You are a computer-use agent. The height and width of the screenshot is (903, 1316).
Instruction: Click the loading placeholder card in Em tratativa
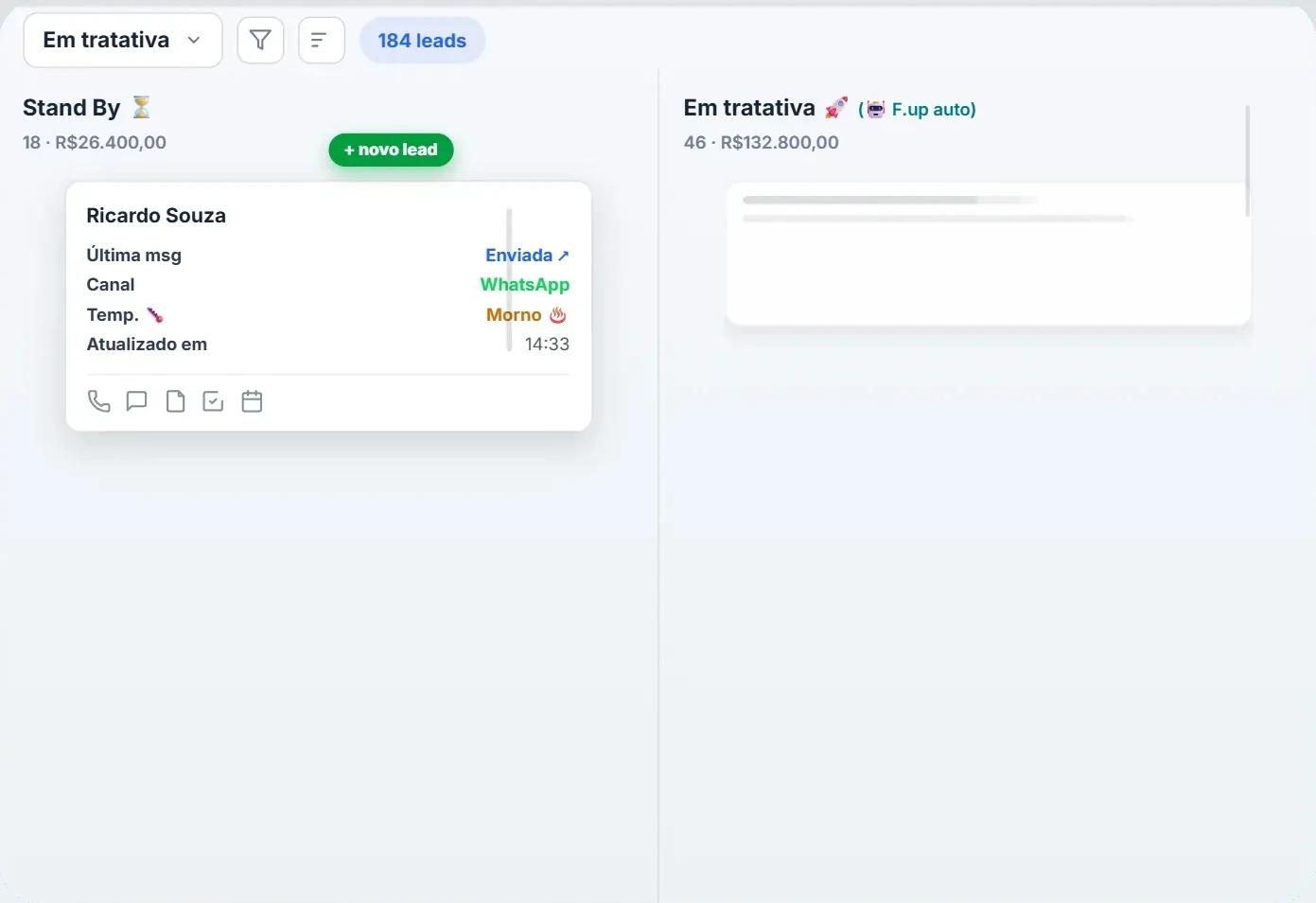click(x=989, y=254)
